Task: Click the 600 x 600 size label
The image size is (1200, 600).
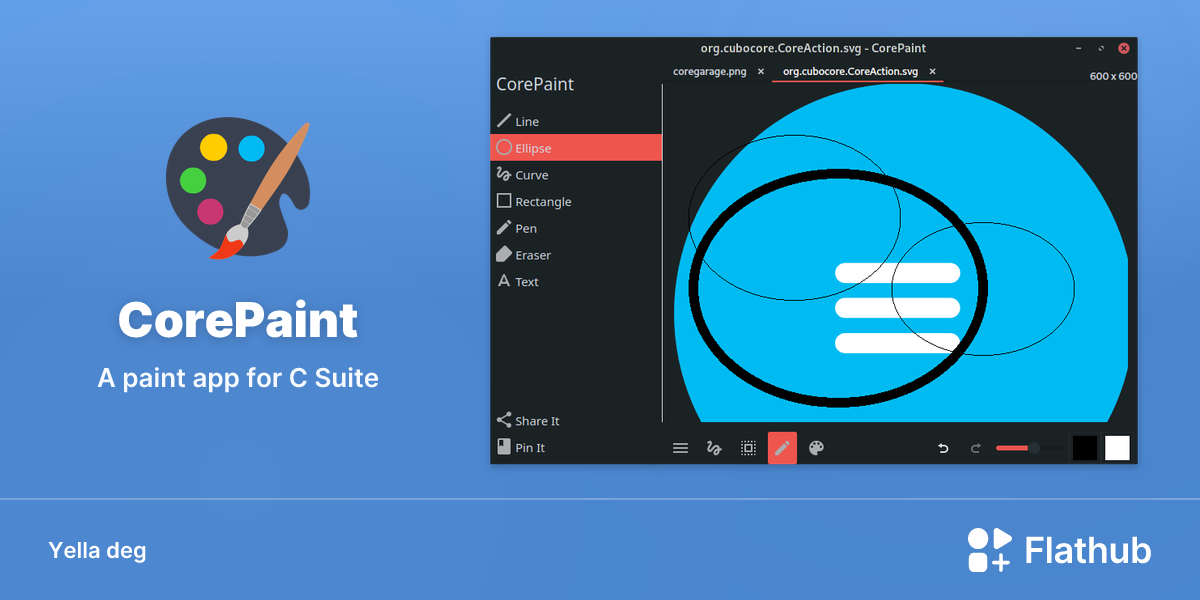Action: point(1113,76)
